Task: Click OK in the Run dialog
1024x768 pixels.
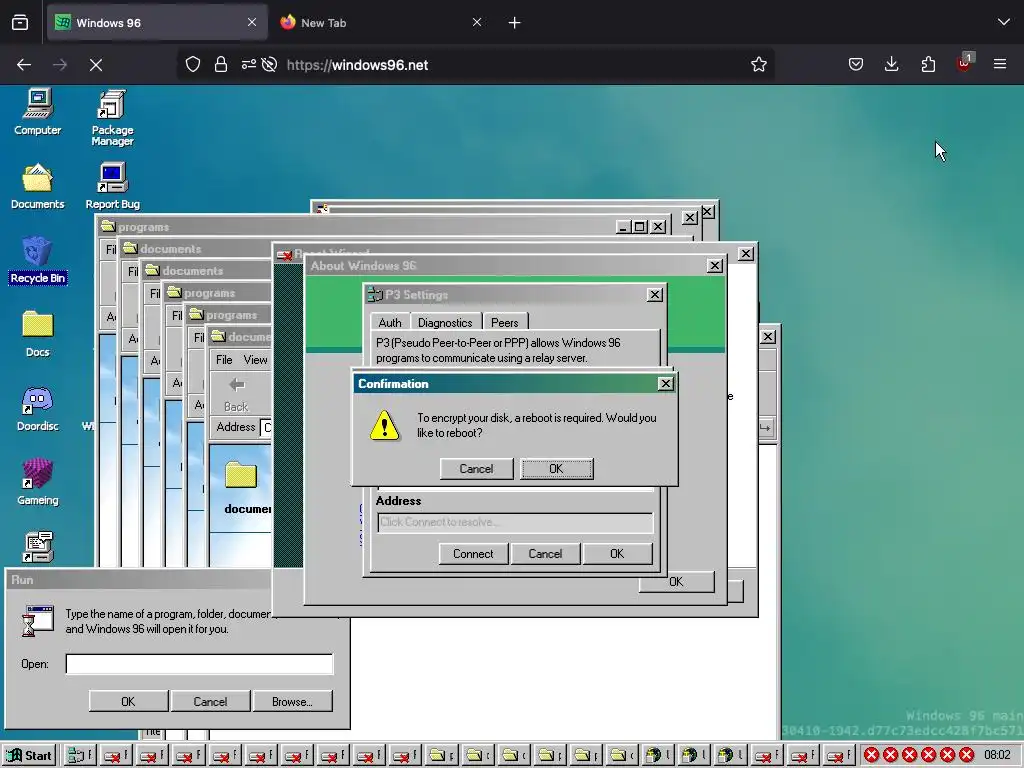Action: (x=128, y=701)
